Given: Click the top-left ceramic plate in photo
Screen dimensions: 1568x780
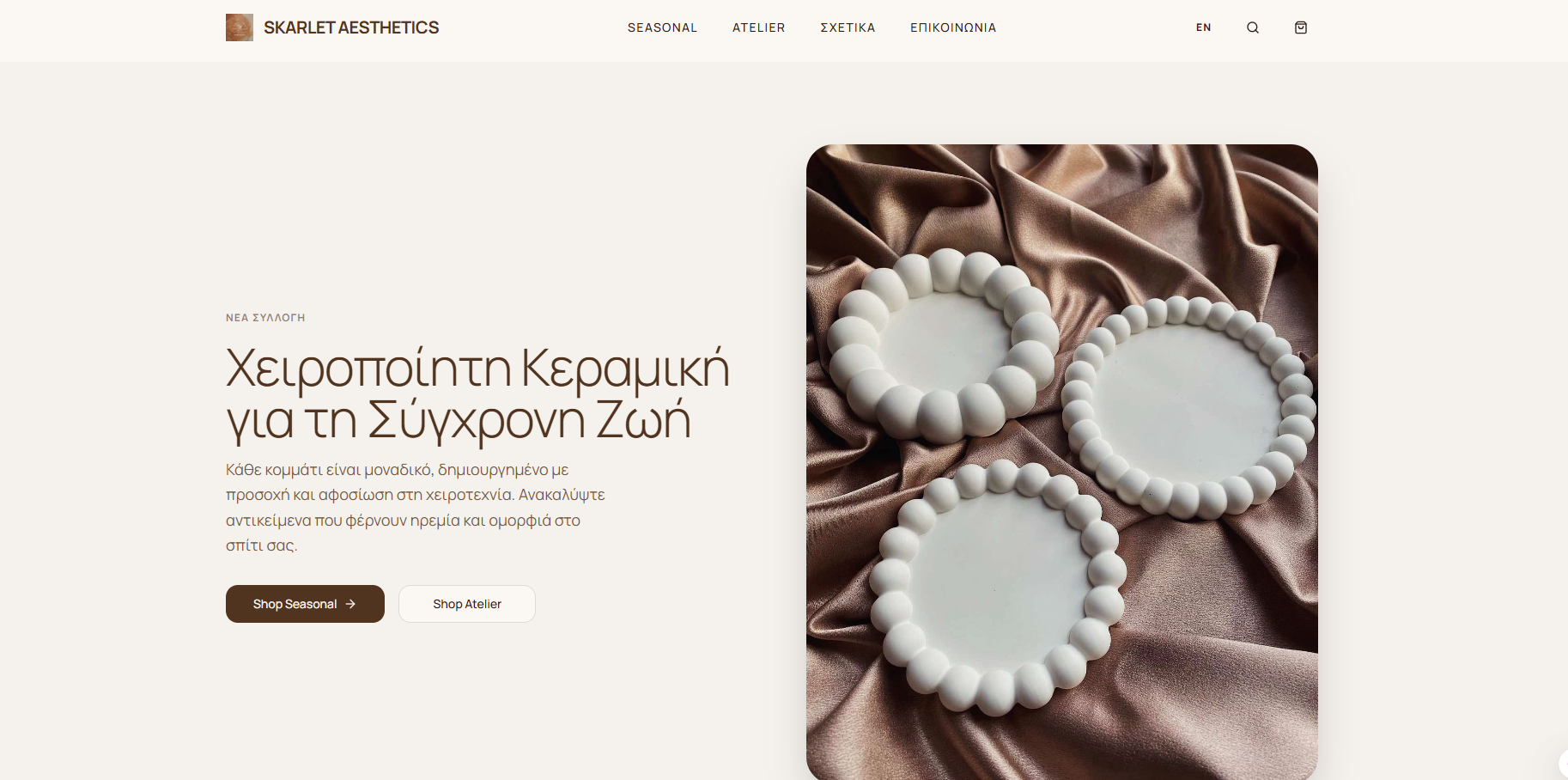Looking at the screenshot, I should tap(942, 346).
